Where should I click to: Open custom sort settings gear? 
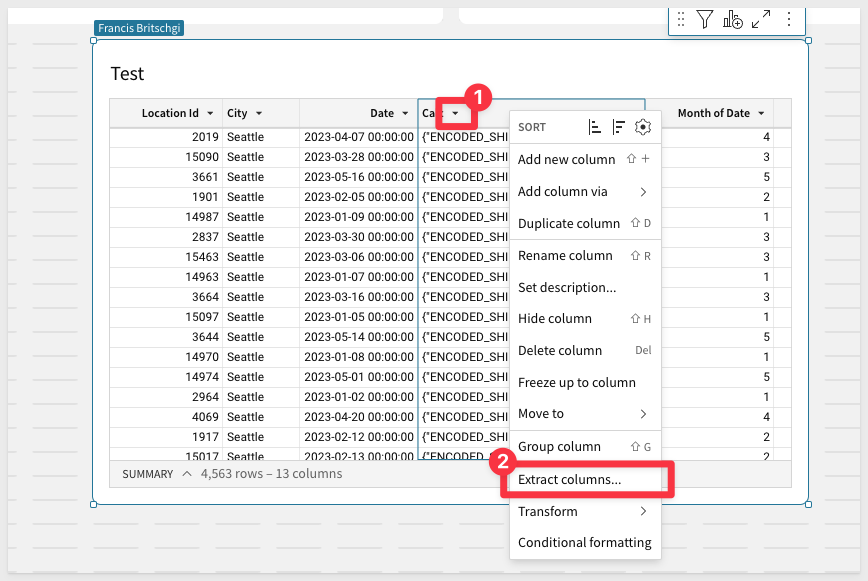(x=643, y=127)
